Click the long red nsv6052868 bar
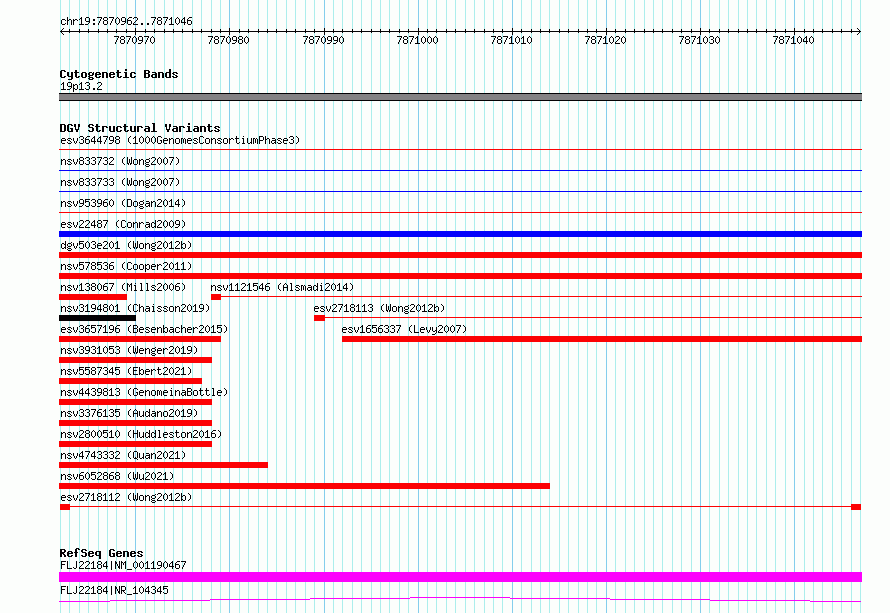Viewport: 890px width, 613px height. [x=304, y=486]
